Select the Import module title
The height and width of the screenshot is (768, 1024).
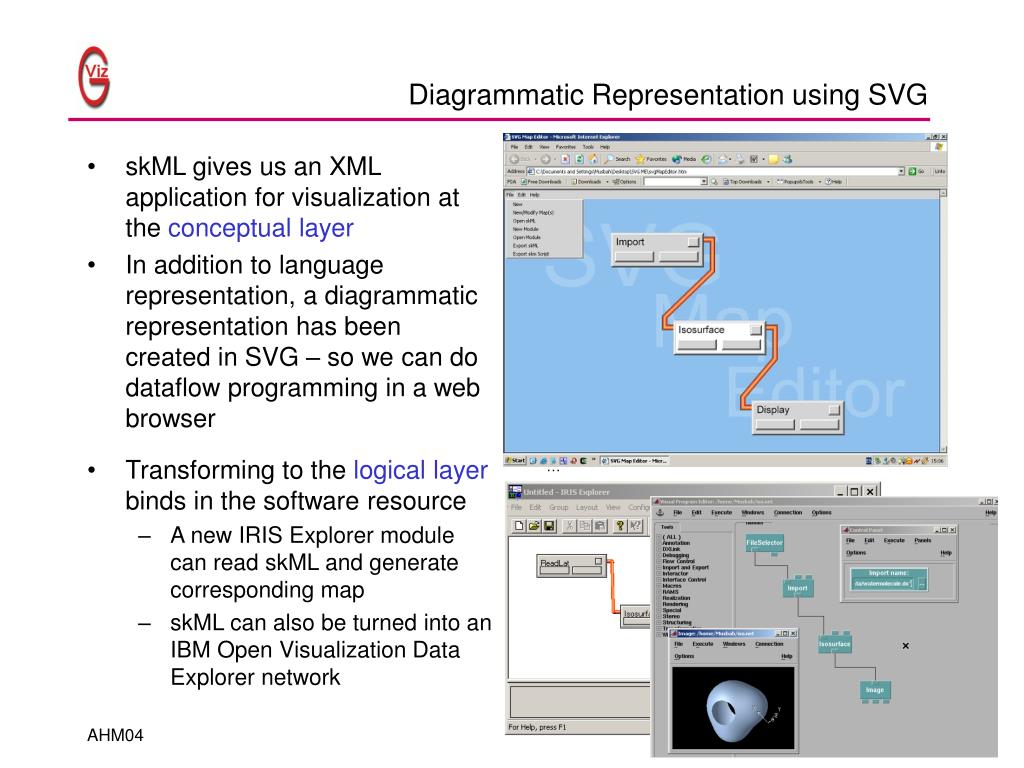pyautogui.click(x=630, y=242)
